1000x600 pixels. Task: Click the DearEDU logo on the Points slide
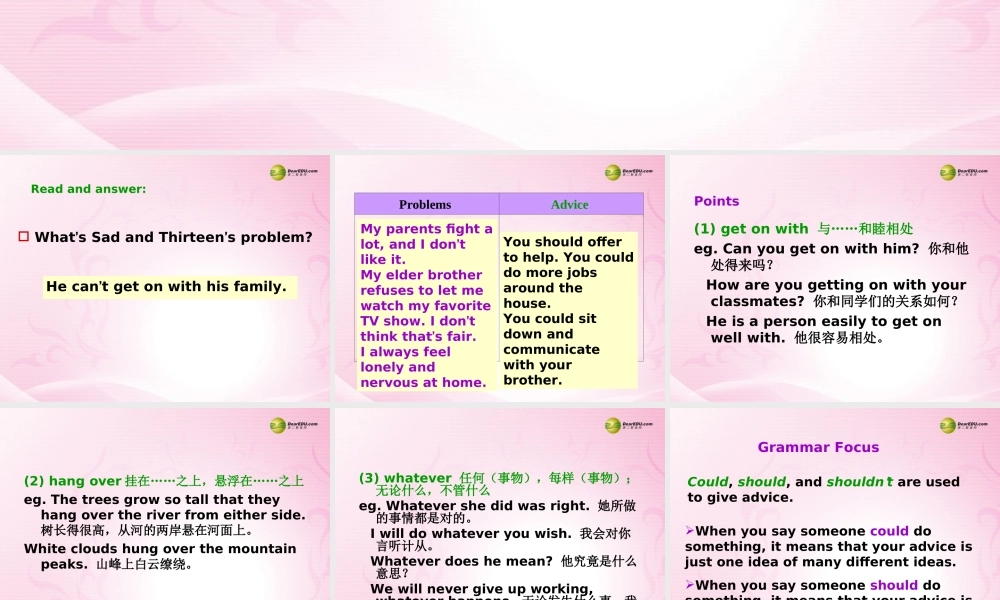pos(950,171)
